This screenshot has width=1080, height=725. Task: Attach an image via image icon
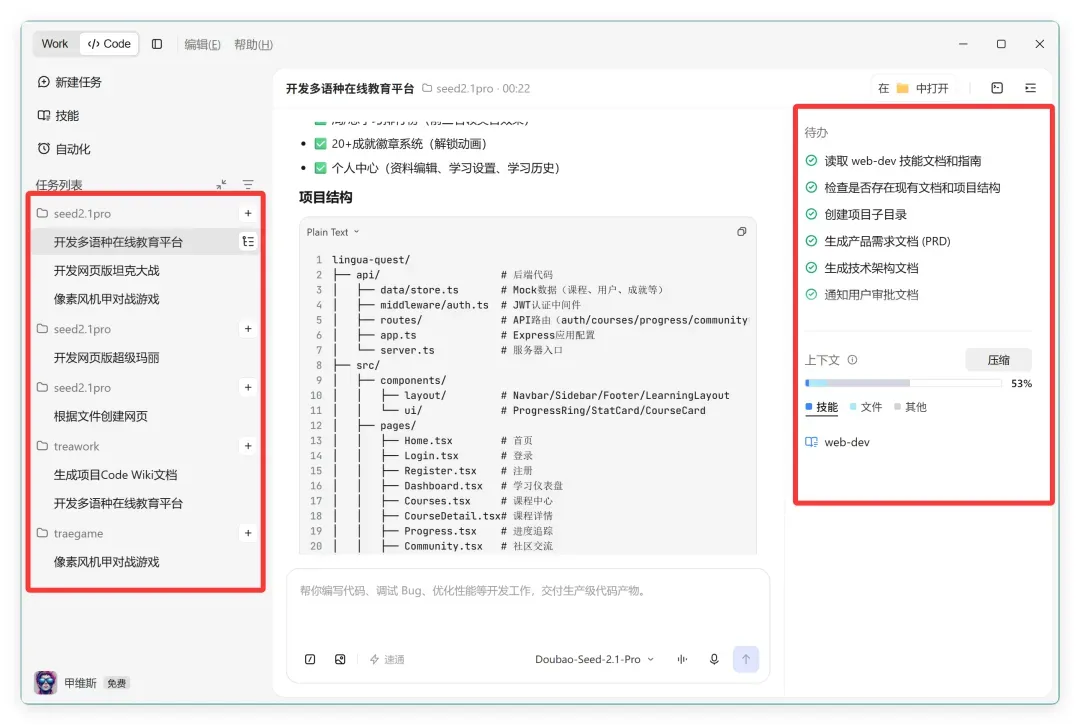340,659
